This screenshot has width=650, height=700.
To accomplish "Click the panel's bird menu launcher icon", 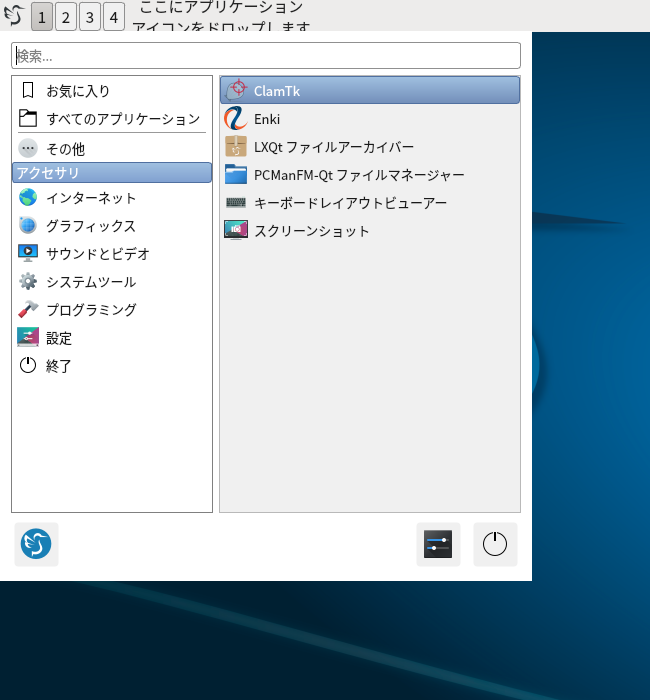I will point(14,15).
